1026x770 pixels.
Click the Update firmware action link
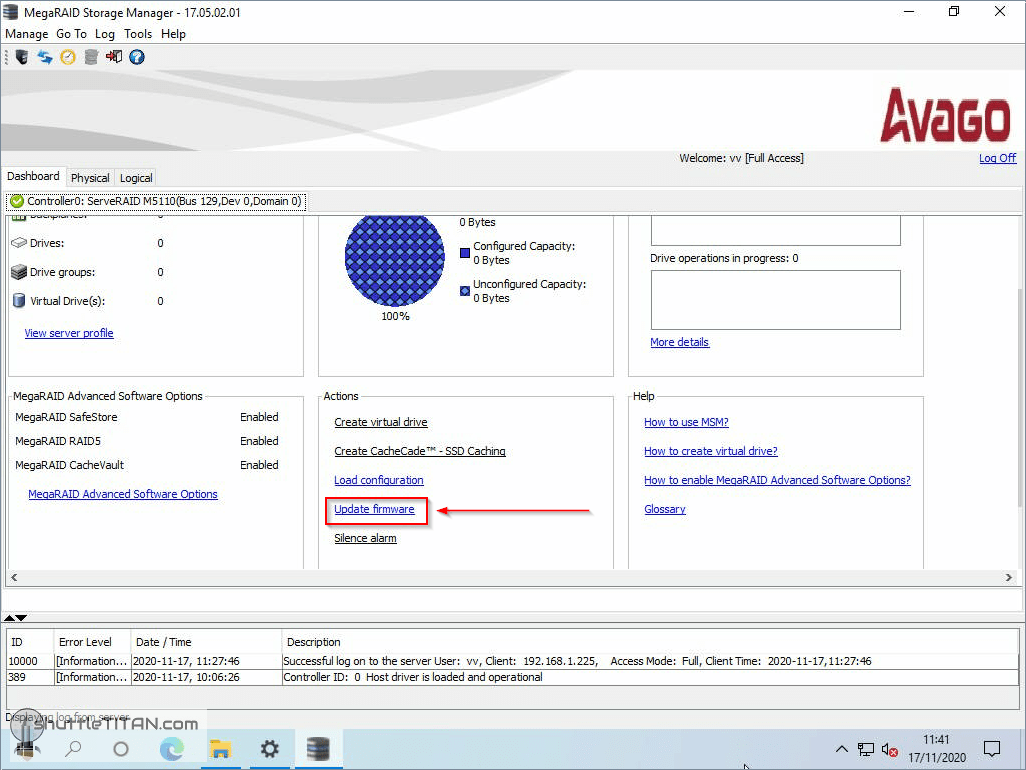click(x=375, y=510)
